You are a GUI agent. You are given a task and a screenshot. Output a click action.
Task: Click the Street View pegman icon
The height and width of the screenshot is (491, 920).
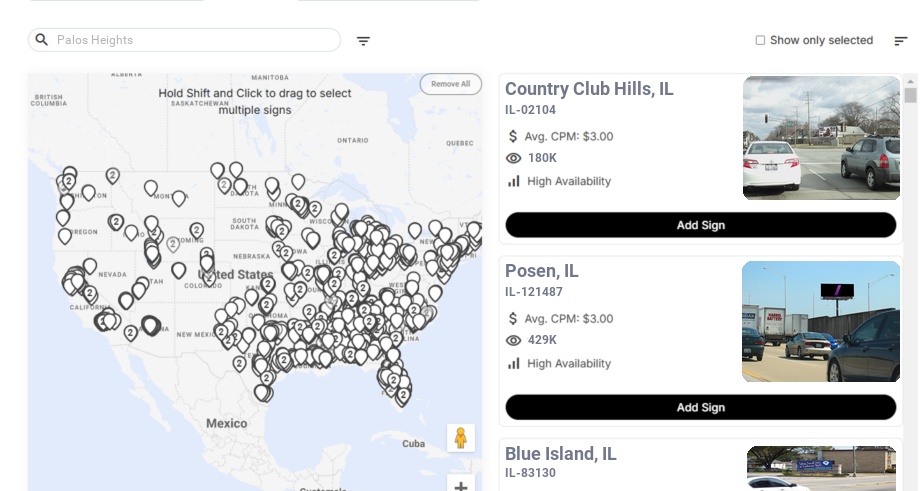pos(461,438)
